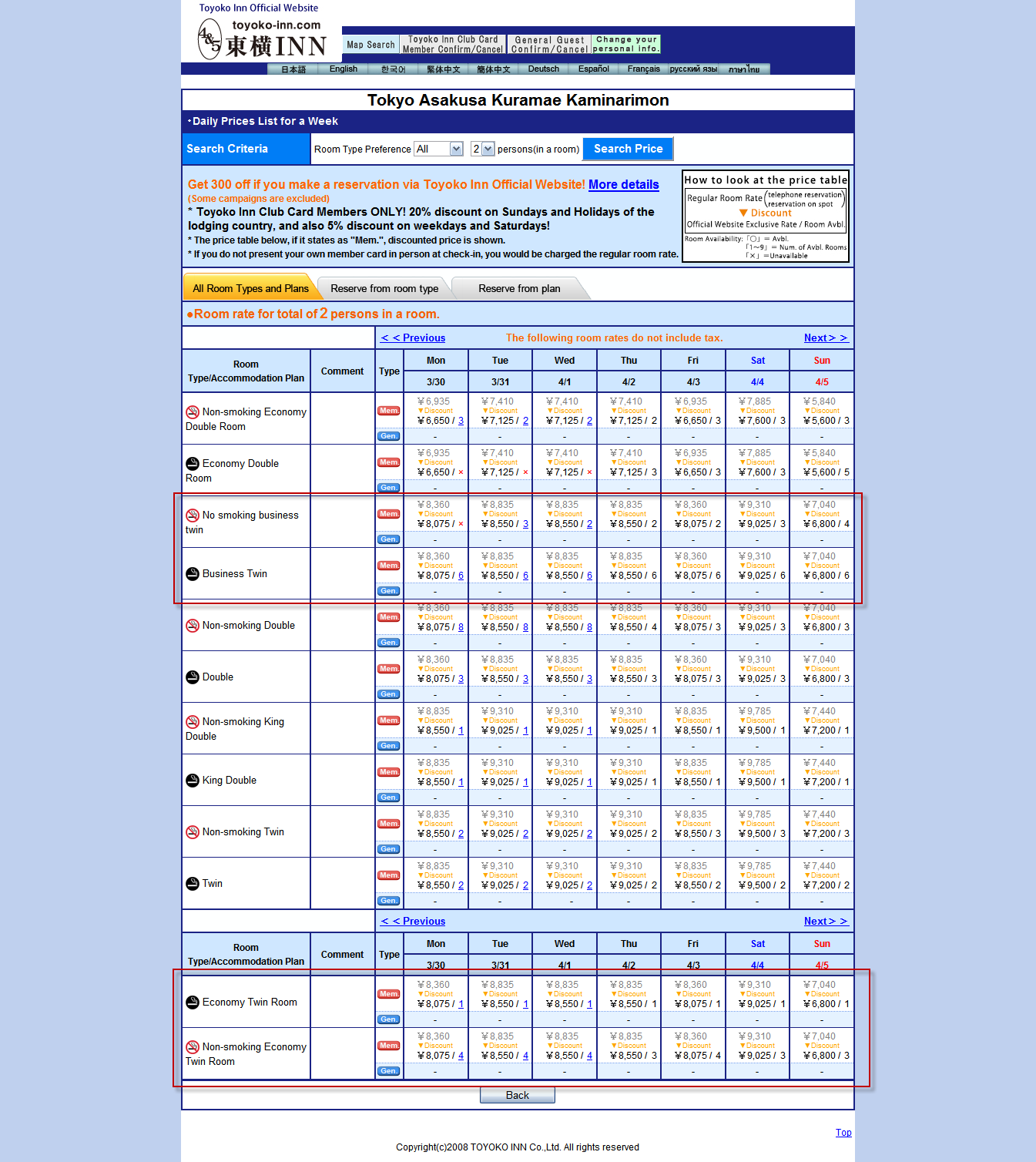Click the no-smoking icon beside Non-smoking King Double
1036x1162 pixels.
coord(193,722)
